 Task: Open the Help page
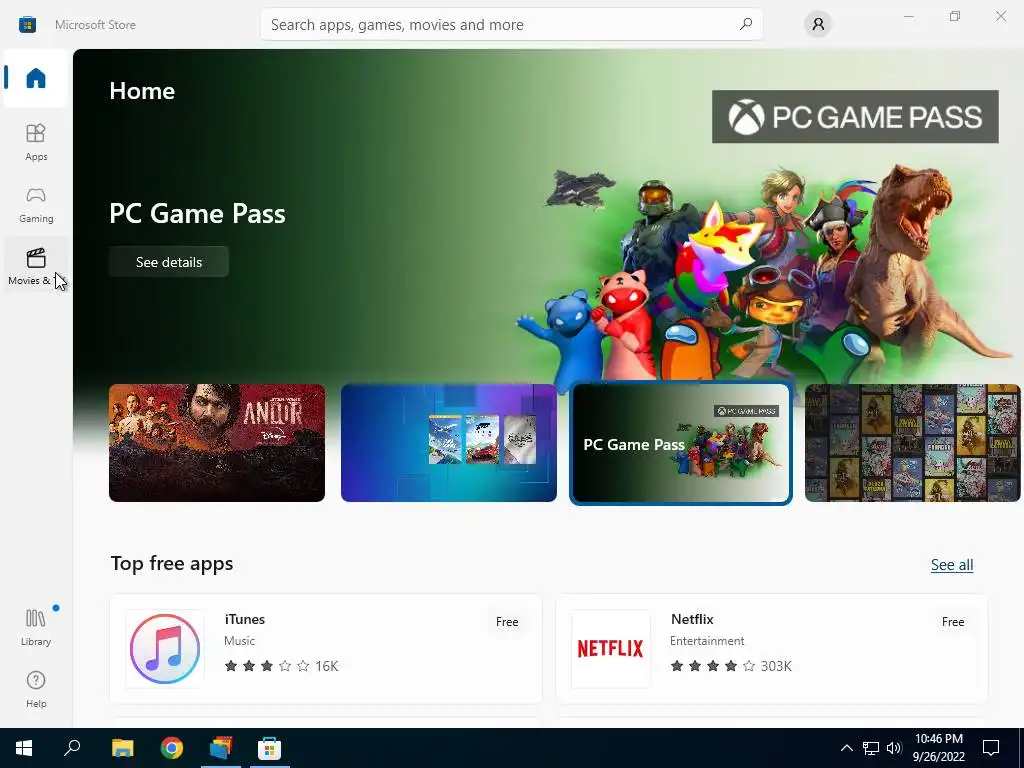point(36,689)
